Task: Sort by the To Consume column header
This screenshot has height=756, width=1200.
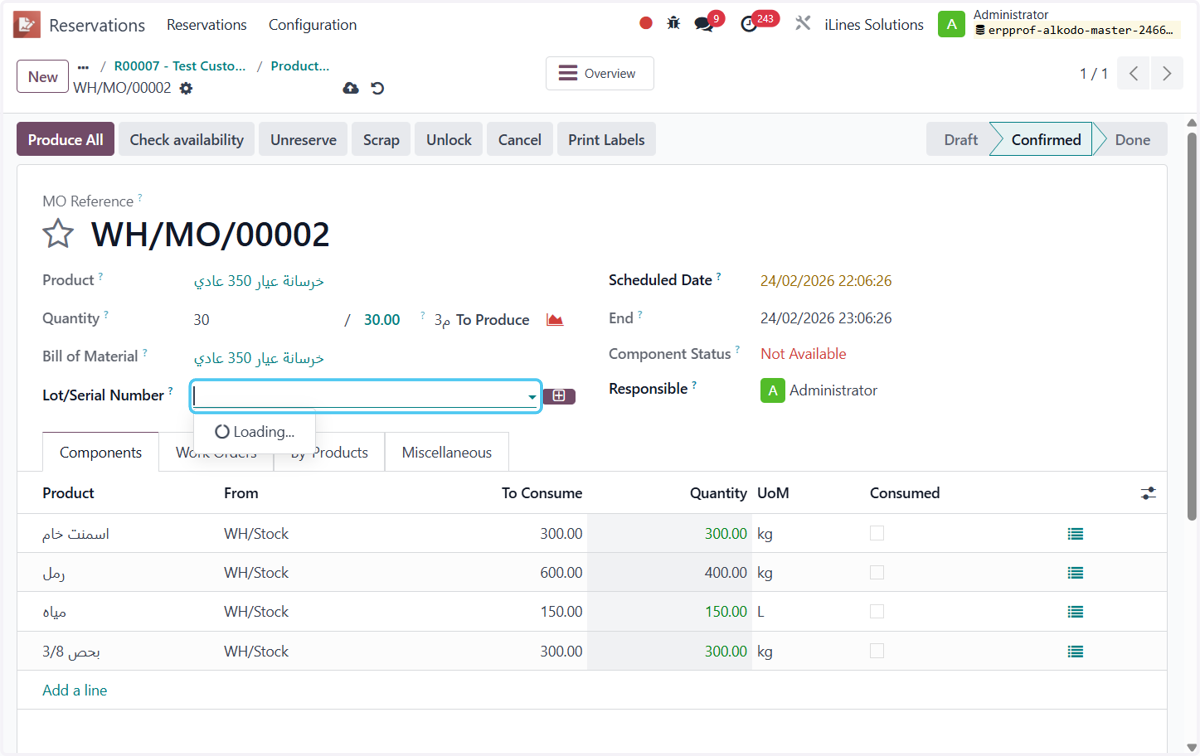Action: click(x=542, y=493)
